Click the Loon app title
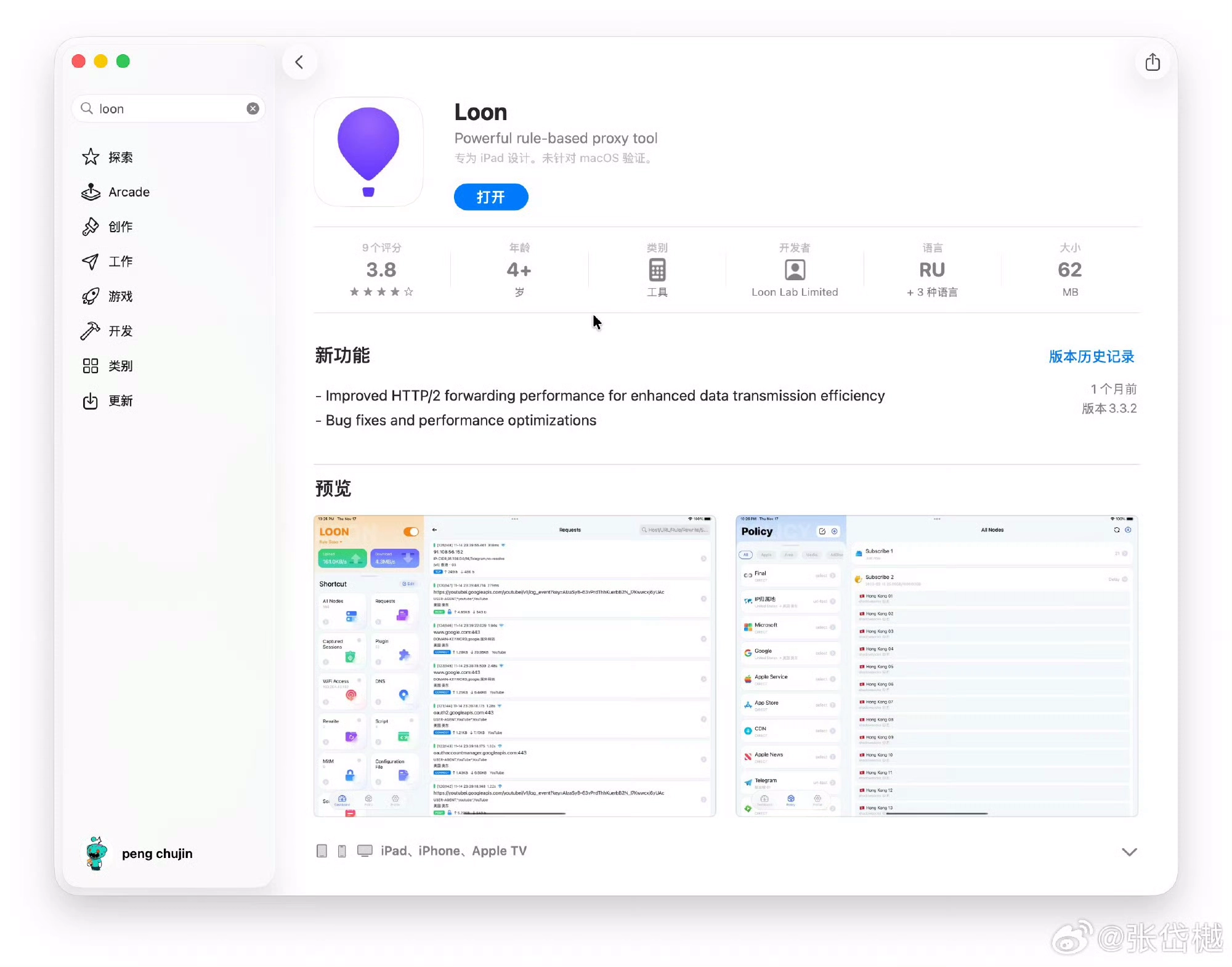Screen dimensions: 1232x967 tap(480, 112)
